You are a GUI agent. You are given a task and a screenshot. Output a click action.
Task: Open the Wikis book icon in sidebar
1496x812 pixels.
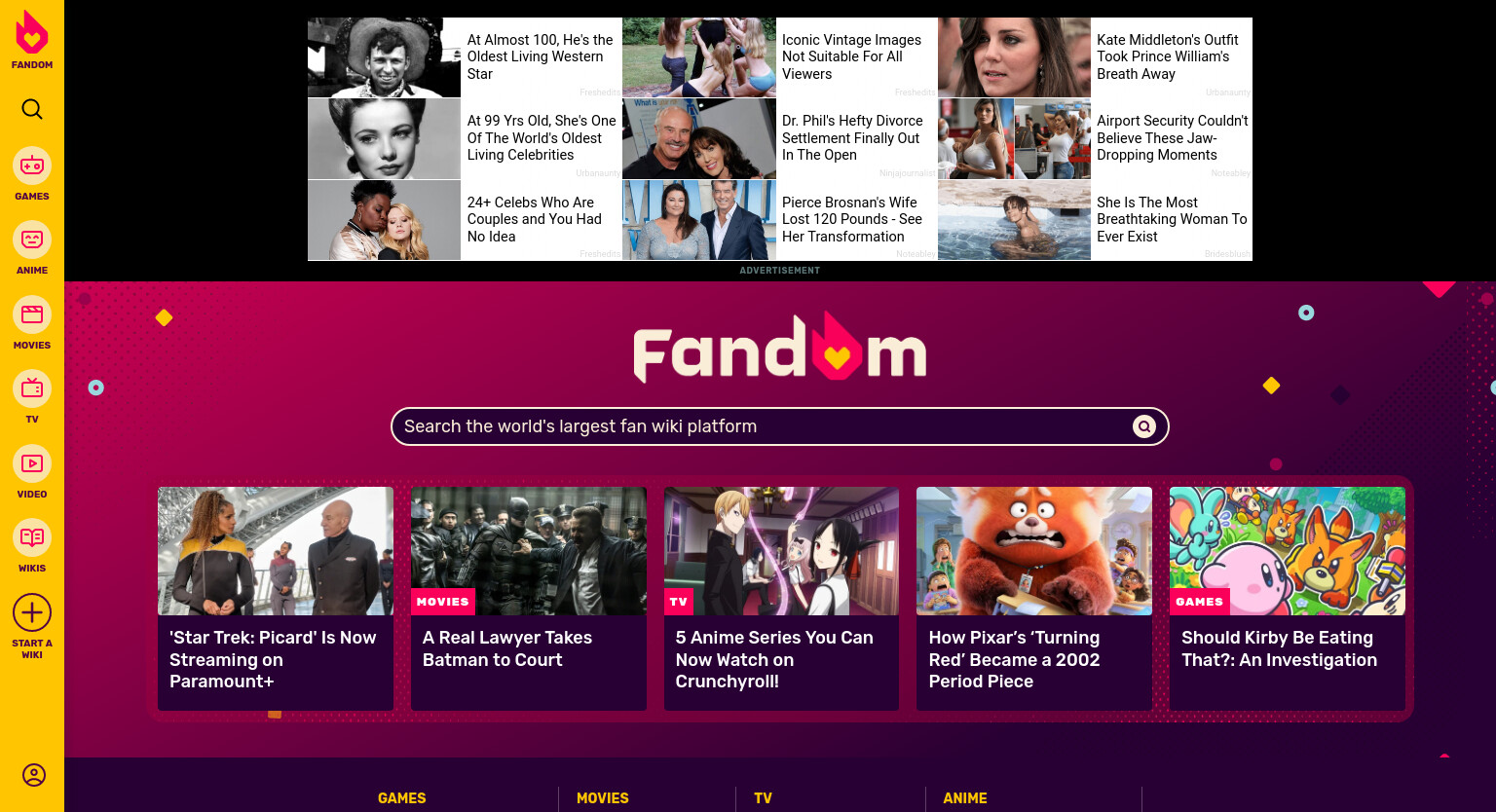point(32,537)
